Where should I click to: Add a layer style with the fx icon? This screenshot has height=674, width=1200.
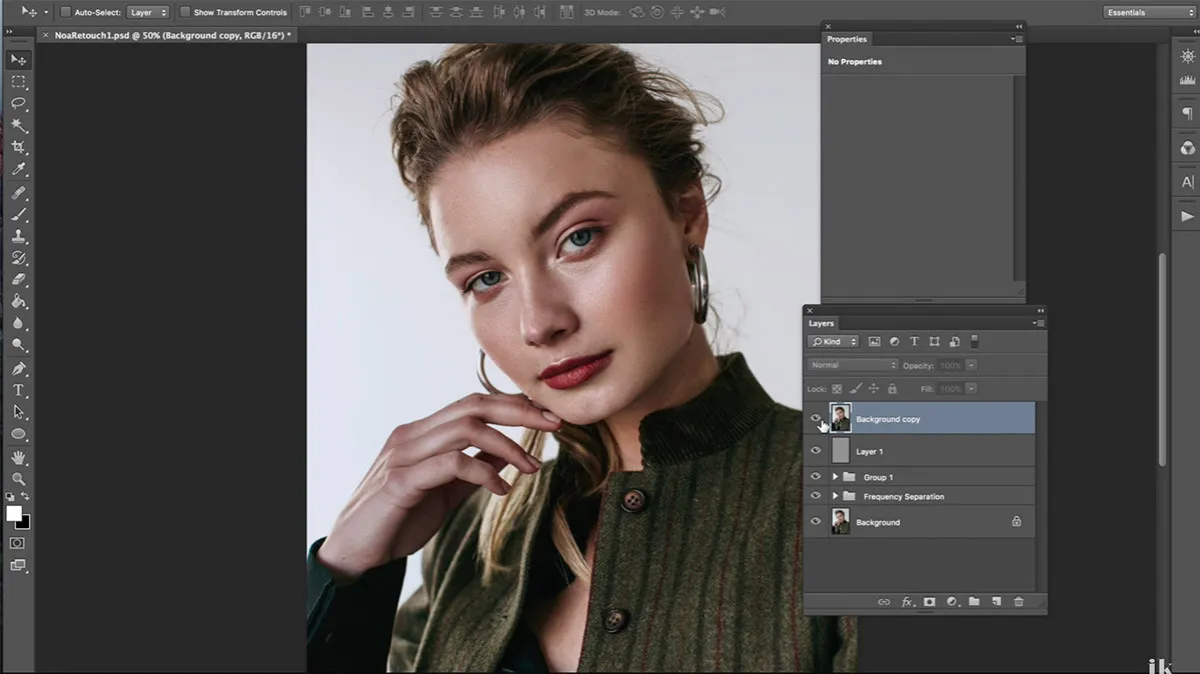click(x=908, y=602)
